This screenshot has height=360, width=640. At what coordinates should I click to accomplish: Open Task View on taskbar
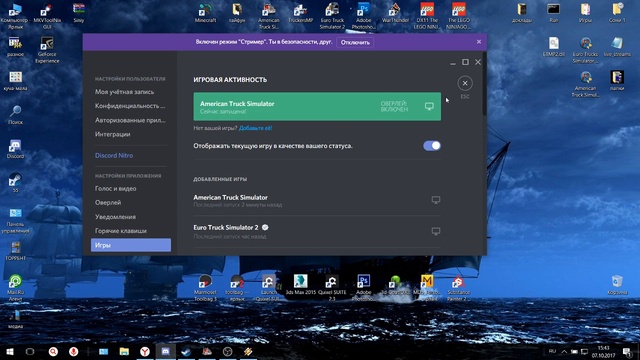[30, 351]
